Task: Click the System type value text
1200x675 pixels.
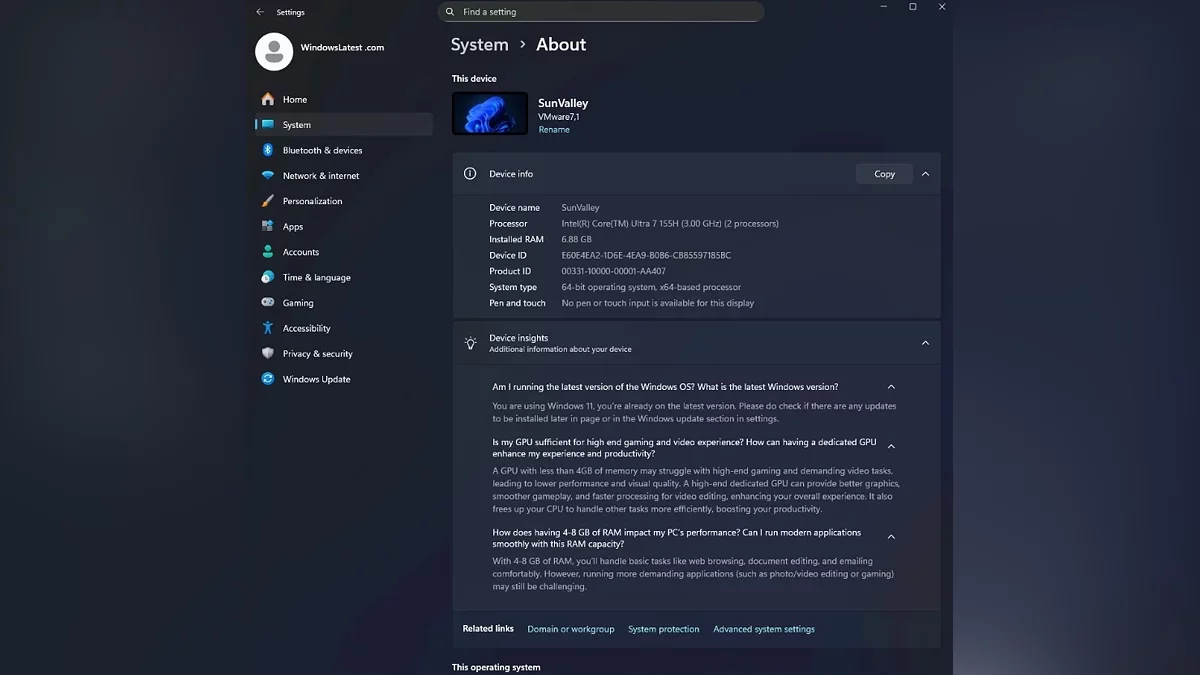Action: tap(651, 287)
